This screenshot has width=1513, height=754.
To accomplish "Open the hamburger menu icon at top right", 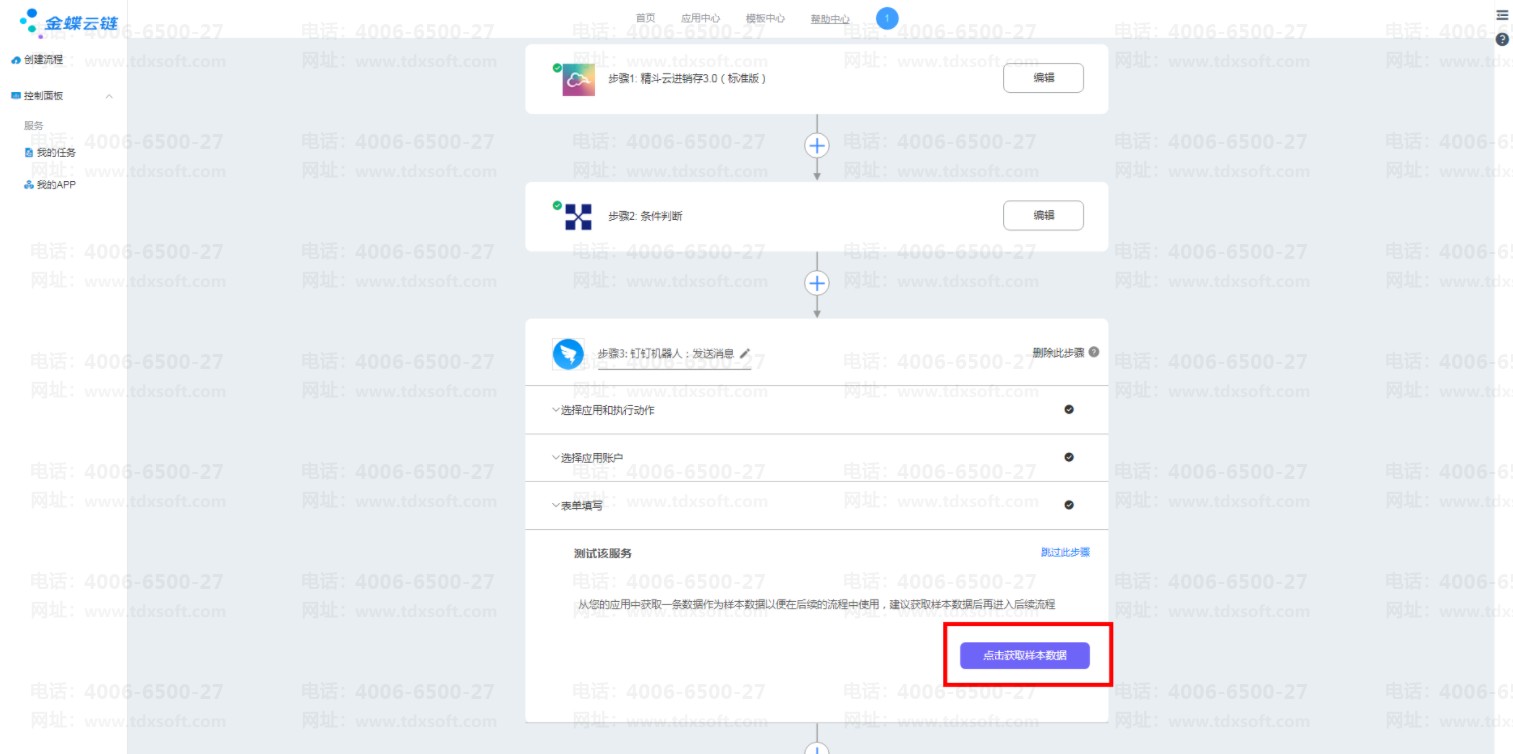I will [x=1501, y=15].
